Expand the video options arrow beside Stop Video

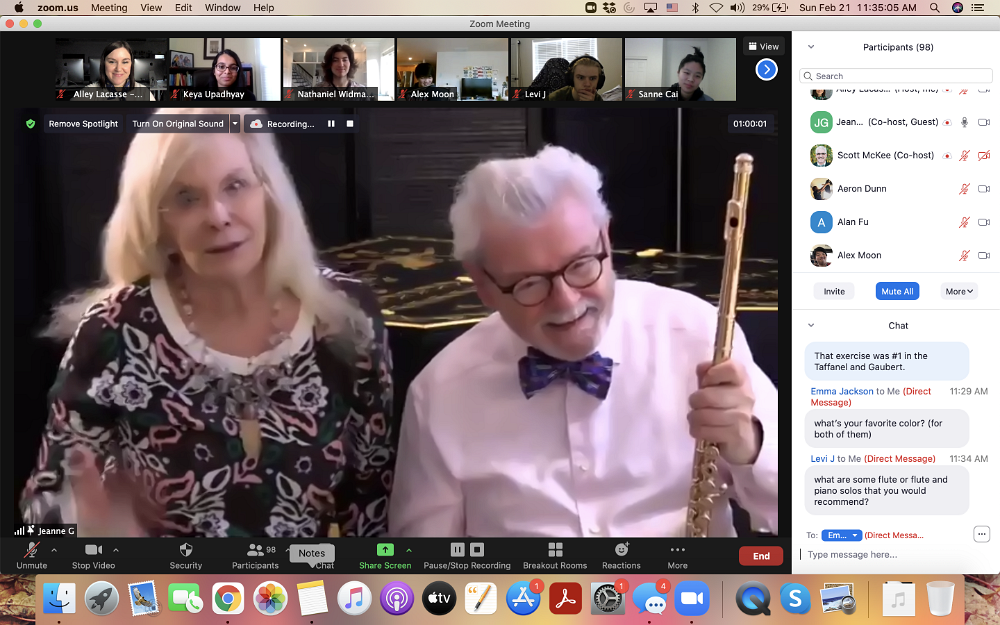(116, 550)
